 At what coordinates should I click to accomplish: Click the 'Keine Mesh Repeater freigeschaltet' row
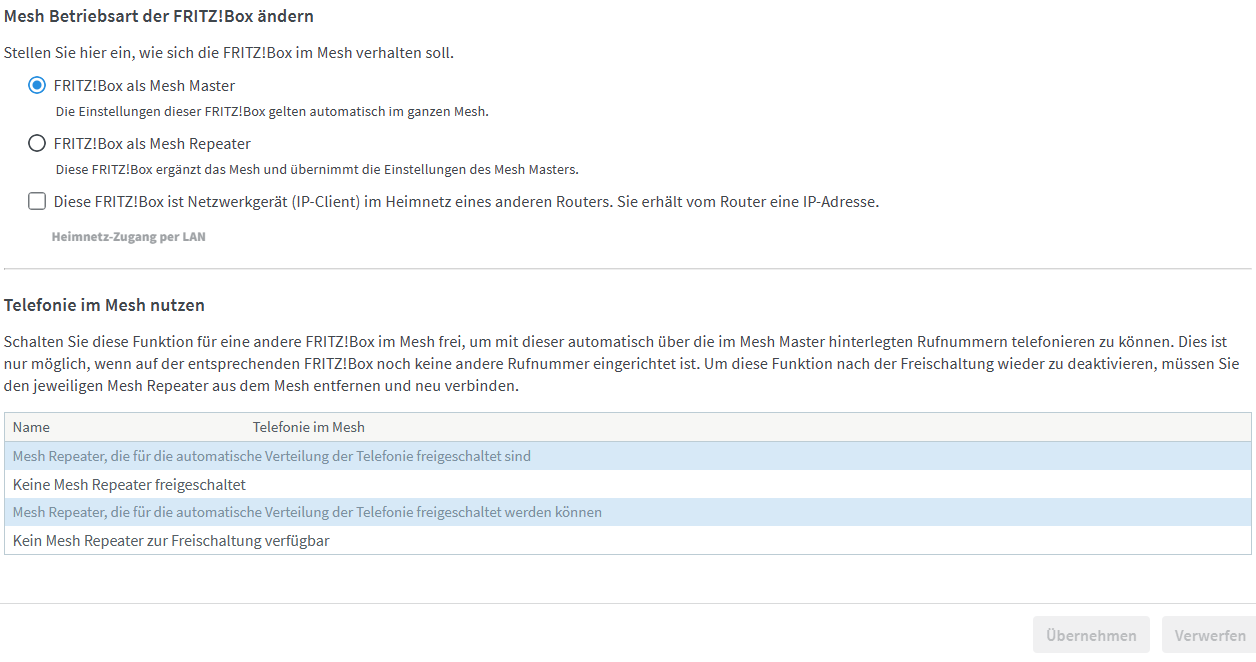tap(628, 484)
